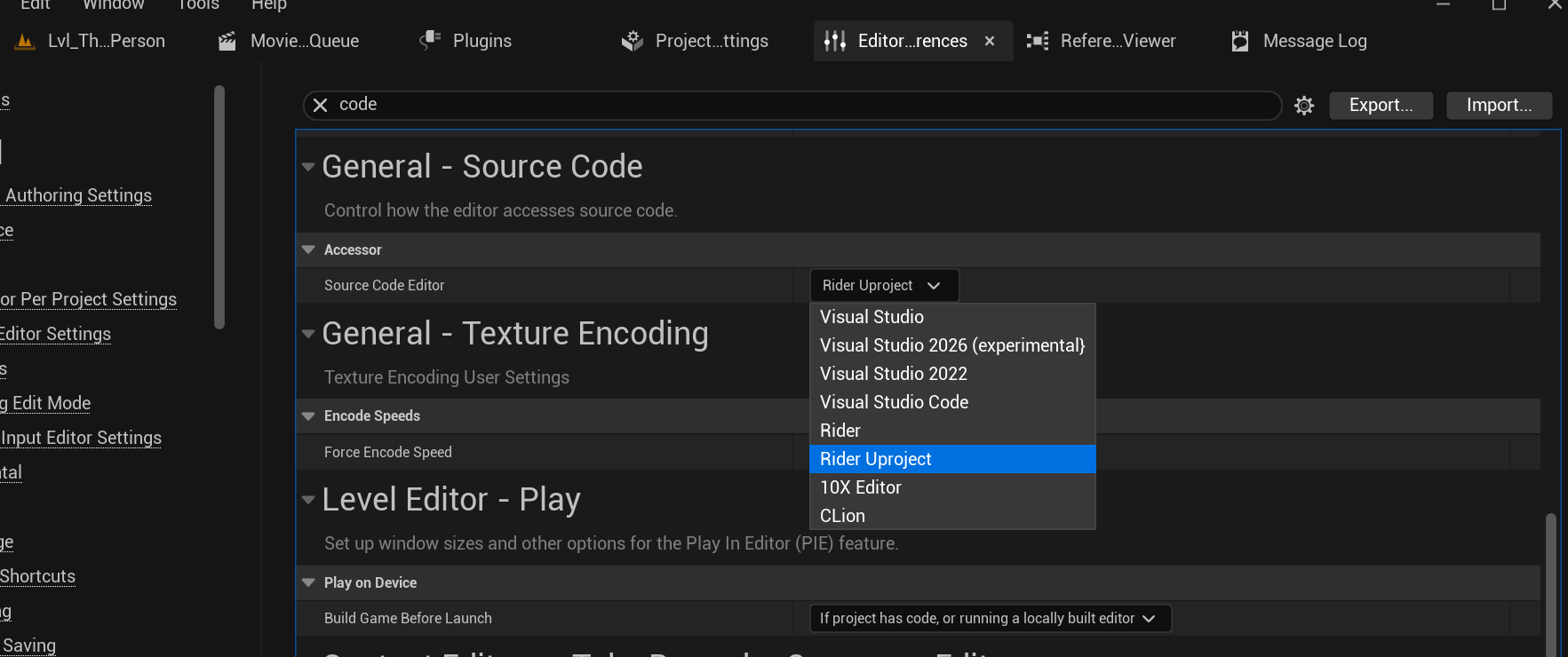Choose 10X Editor as source code editor
Screen dimensions: 1568x657
[860, 487]
